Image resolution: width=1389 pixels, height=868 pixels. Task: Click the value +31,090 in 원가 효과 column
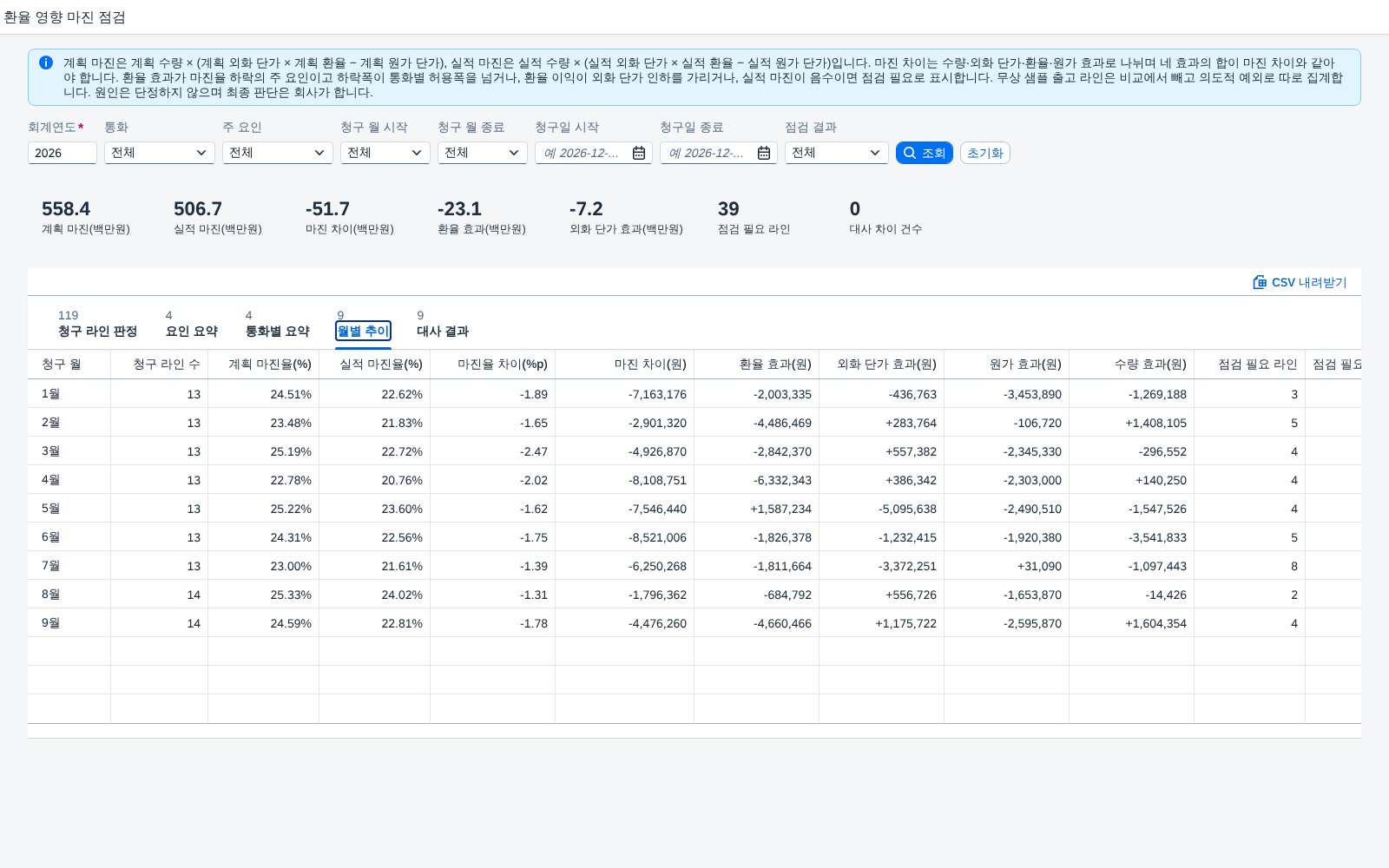click(1039, 566)
